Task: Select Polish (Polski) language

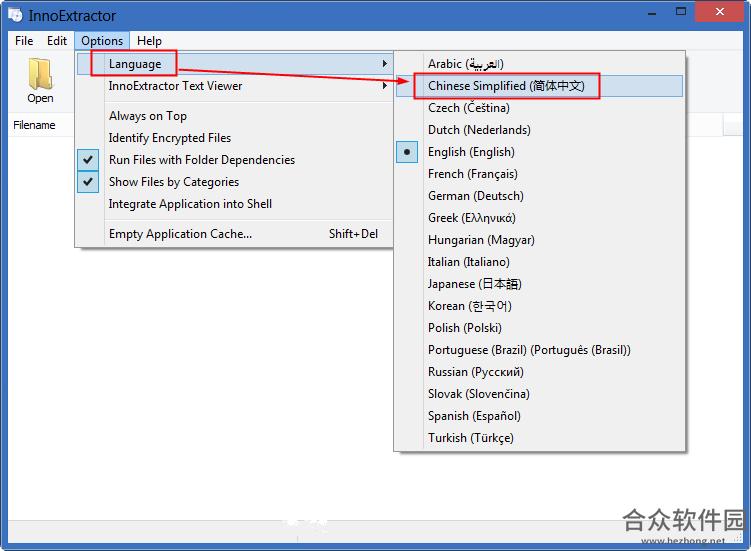Action: coord(539,328)
